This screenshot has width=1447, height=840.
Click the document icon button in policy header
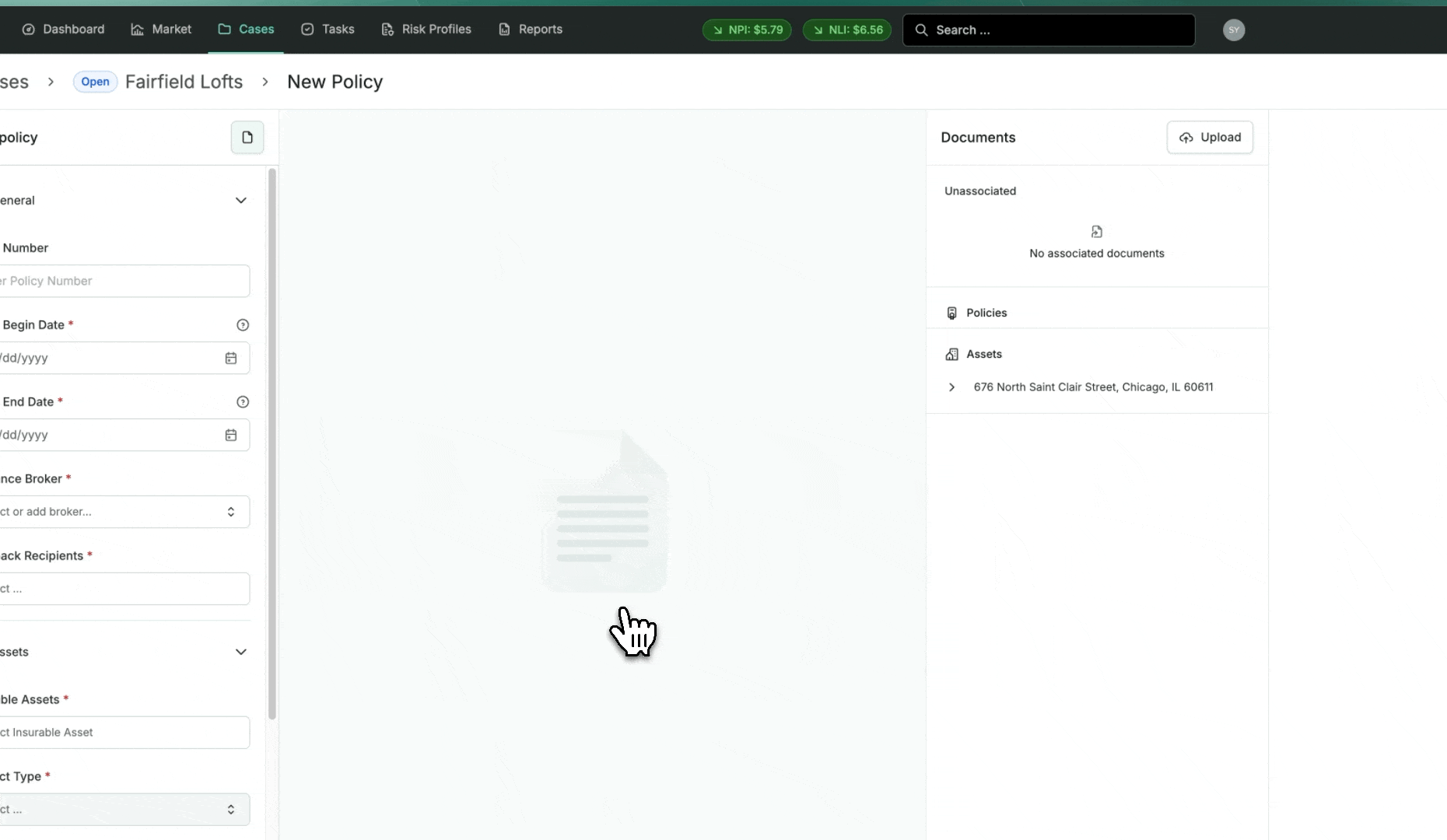point(247,138)
